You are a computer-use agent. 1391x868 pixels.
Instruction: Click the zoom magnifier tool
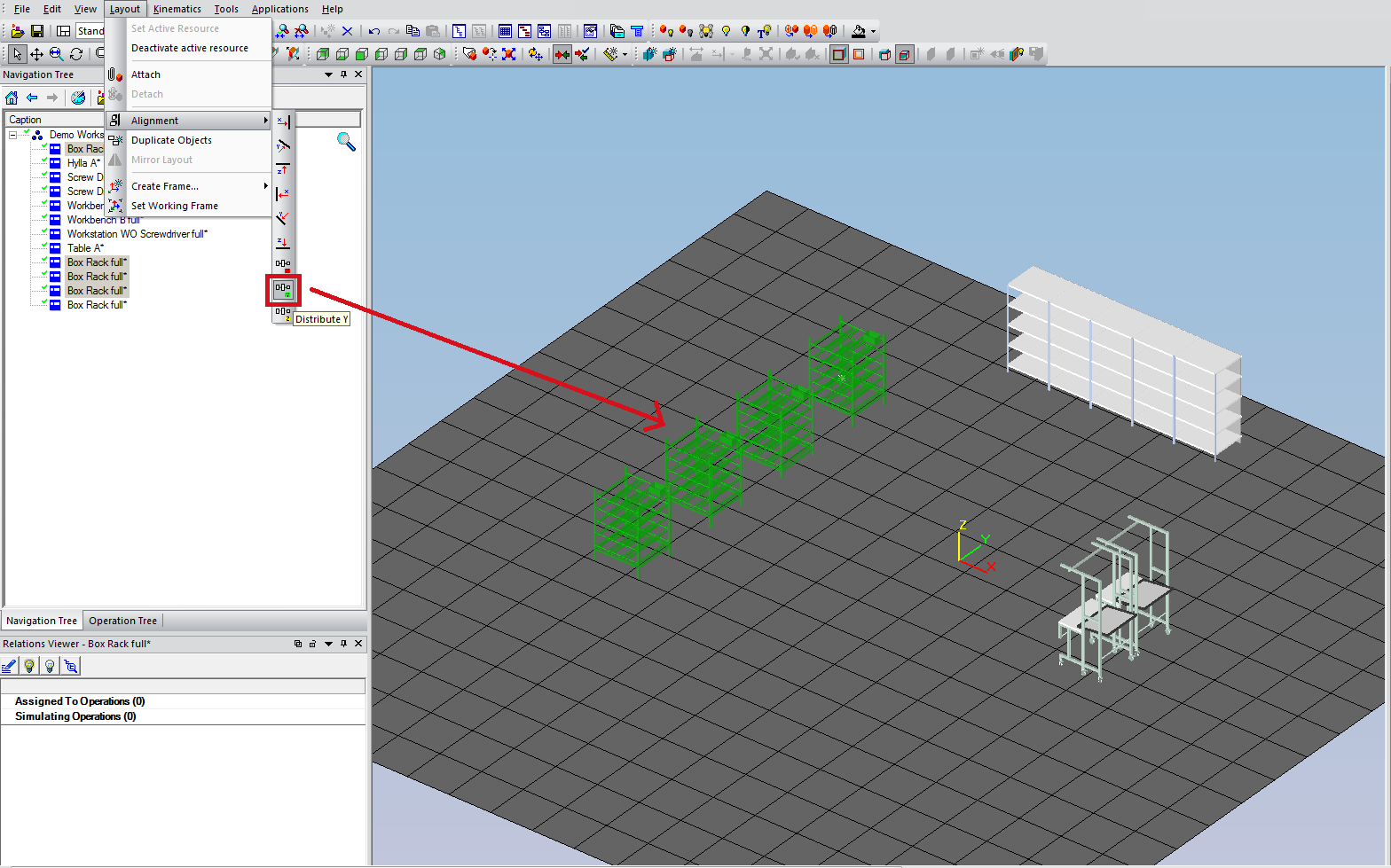coord(56,54)
